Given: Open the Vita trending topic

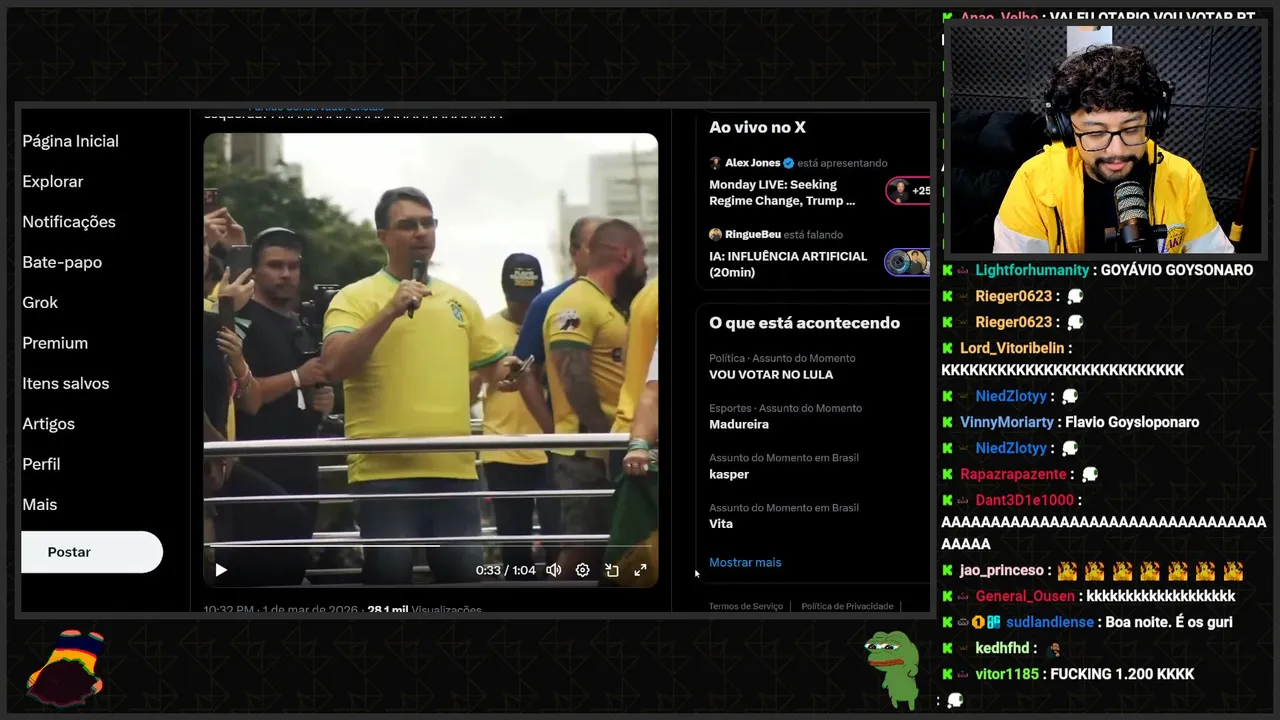Looking at the screenshot, I should coord(721,524).
